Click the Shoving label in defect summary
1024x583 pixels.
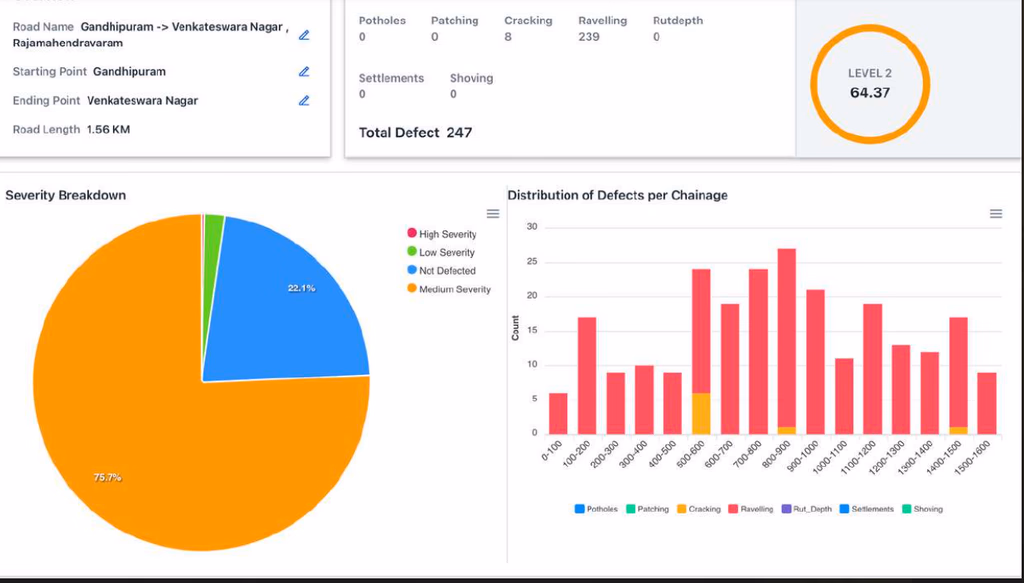tap(472, 78)
